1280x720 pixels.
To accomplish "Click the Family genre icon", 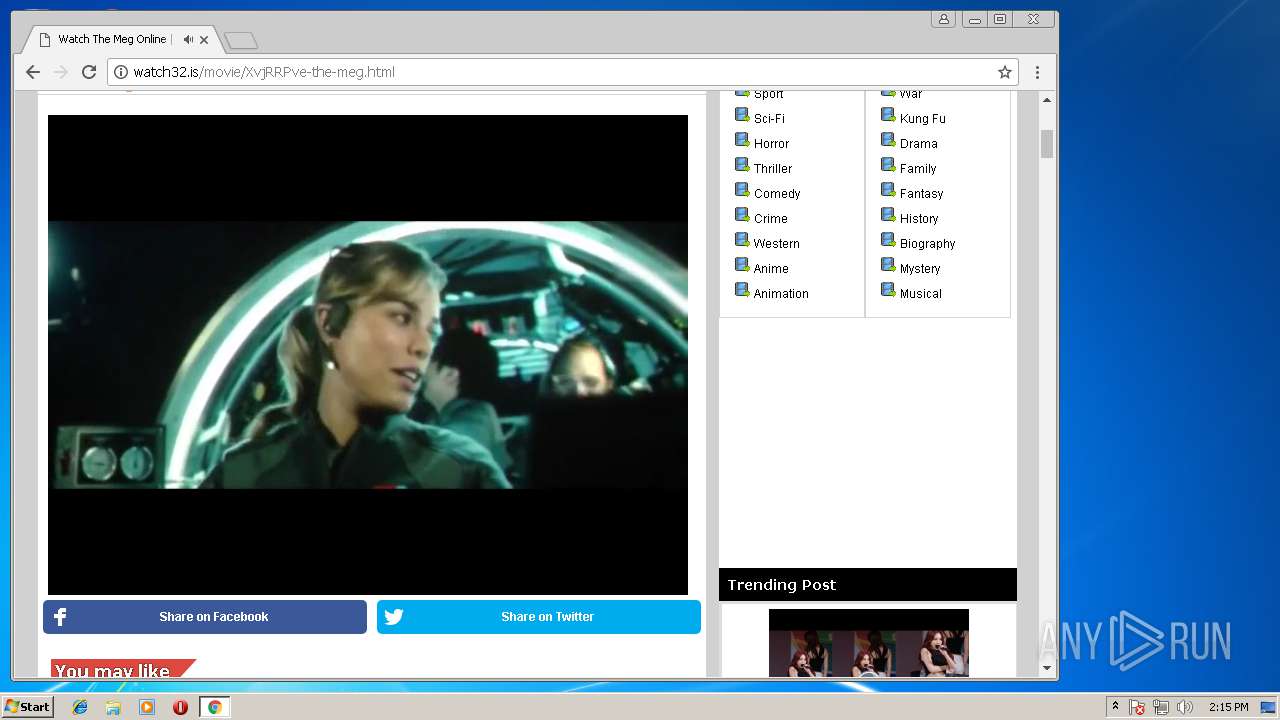I will [x=888, y=165].
